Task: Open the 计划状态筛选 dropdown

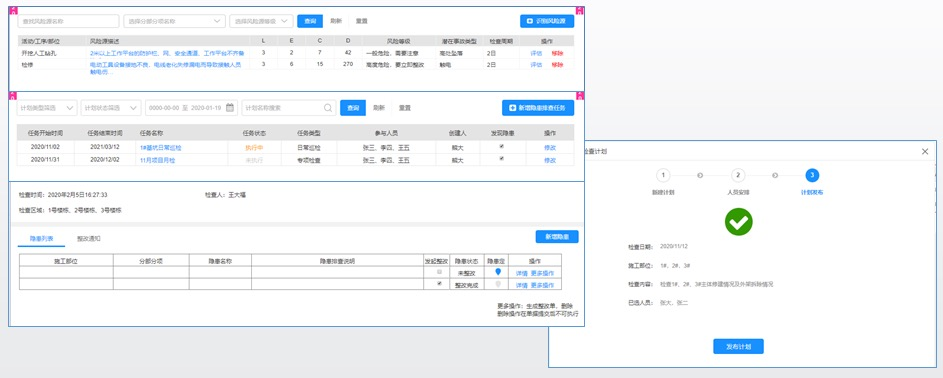Action: (x=111, y=108)
